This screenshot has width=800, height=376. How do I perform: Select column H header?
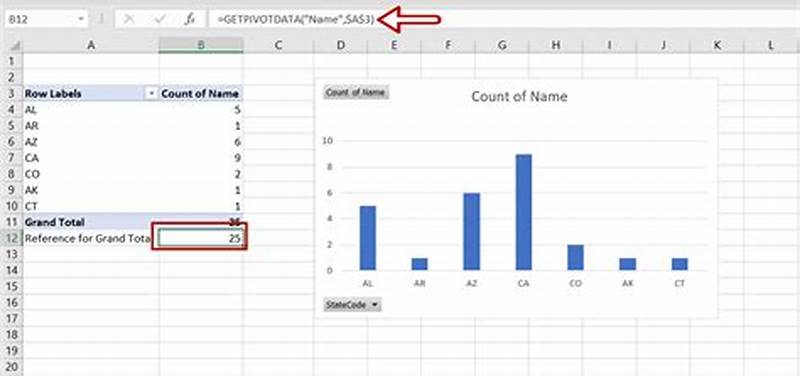pos(555,45)
